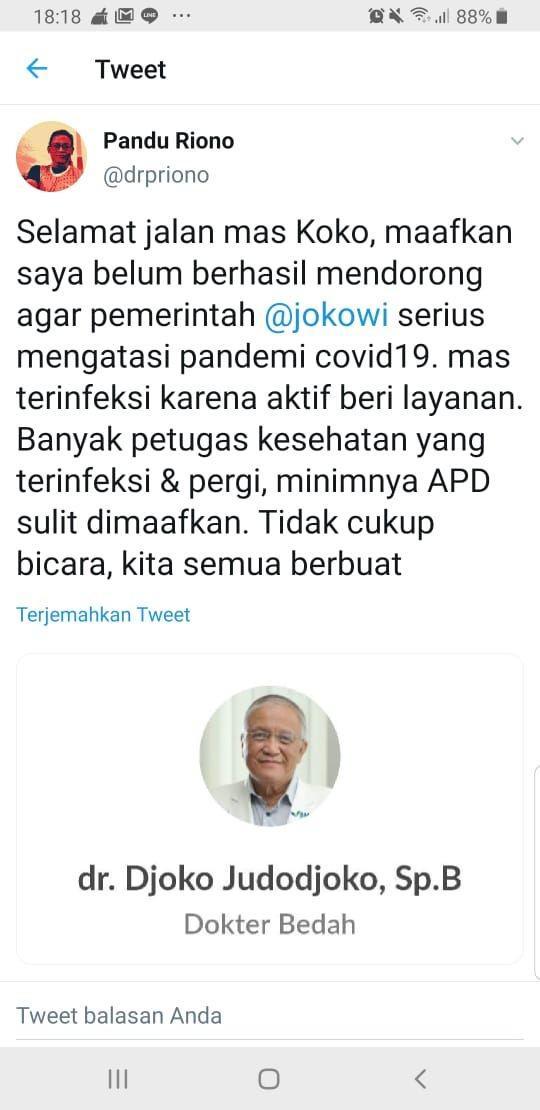This screenshot has height=1110, width=540.
Task: Tap the Android home button icon
Action: pyautogui.click(x=269, y=1078)
